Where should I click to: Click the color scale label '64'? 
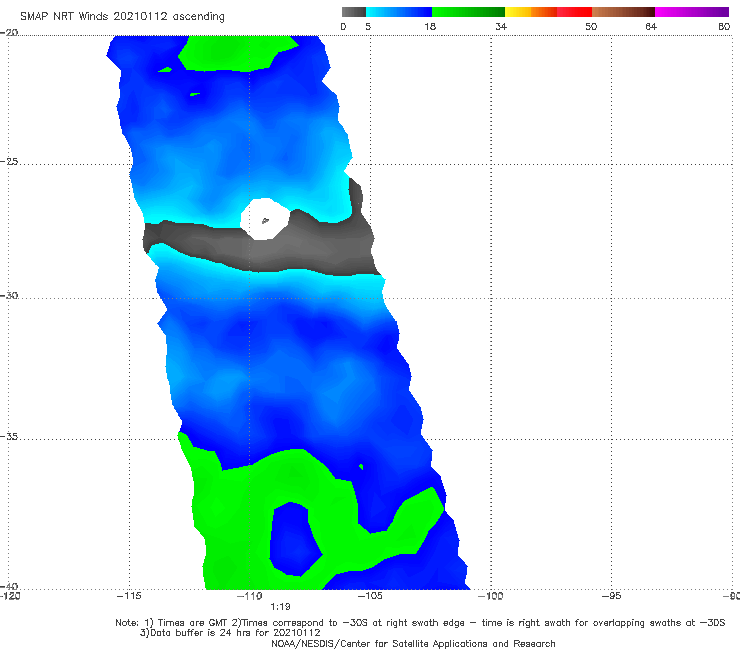651,27
